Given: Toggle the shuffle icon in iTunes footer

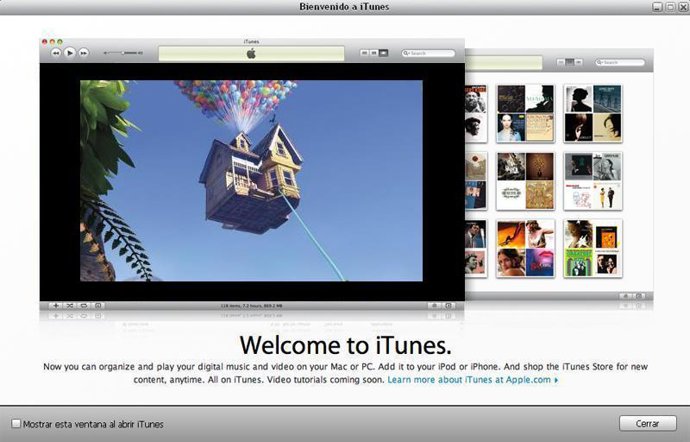Looking at the screenshot, I should point(70,305).
